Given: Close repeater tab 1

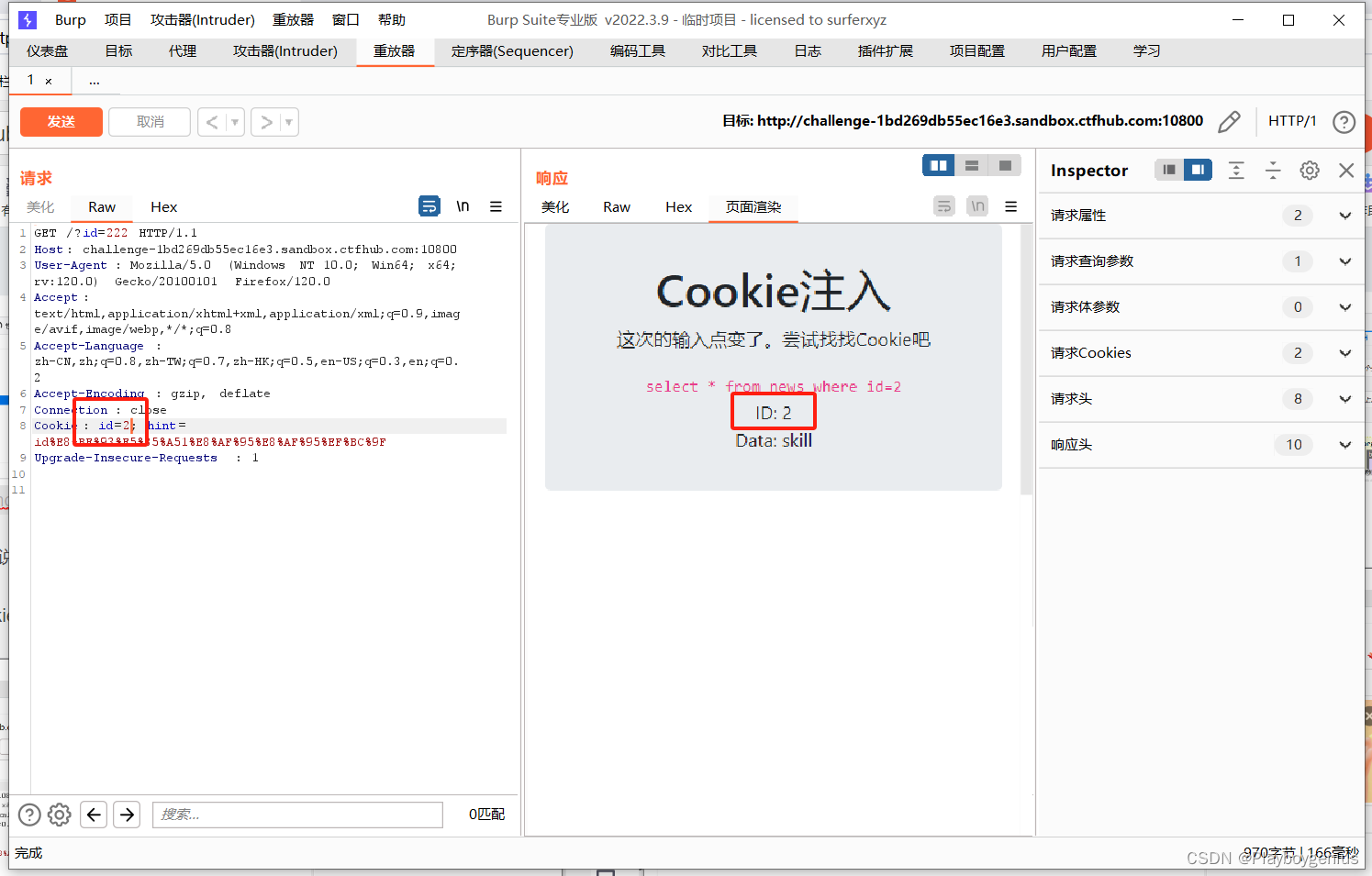Looking at the screenshot, I should (x=49, y=82).
